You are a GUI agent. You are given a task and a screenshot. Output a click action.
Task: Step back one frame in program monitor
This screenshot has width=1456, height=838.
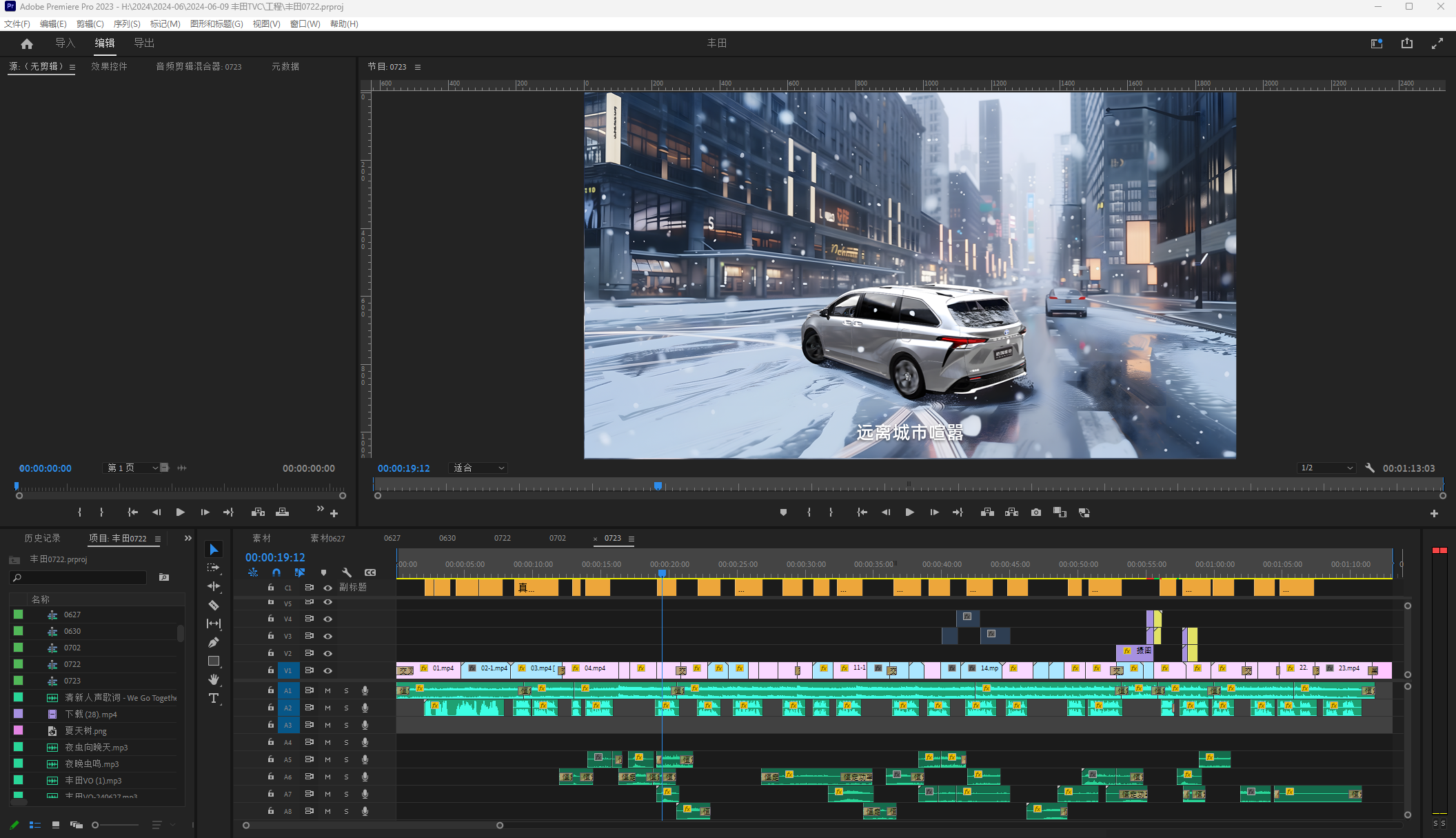pyautogui.click(x=885, y=512)
